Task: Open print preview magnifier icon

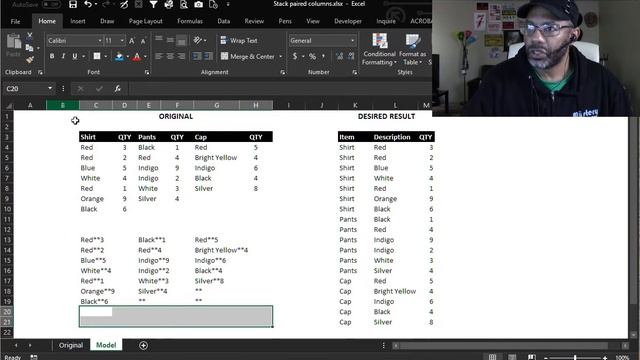Action: pyautogui.click(x=184, y=4)
